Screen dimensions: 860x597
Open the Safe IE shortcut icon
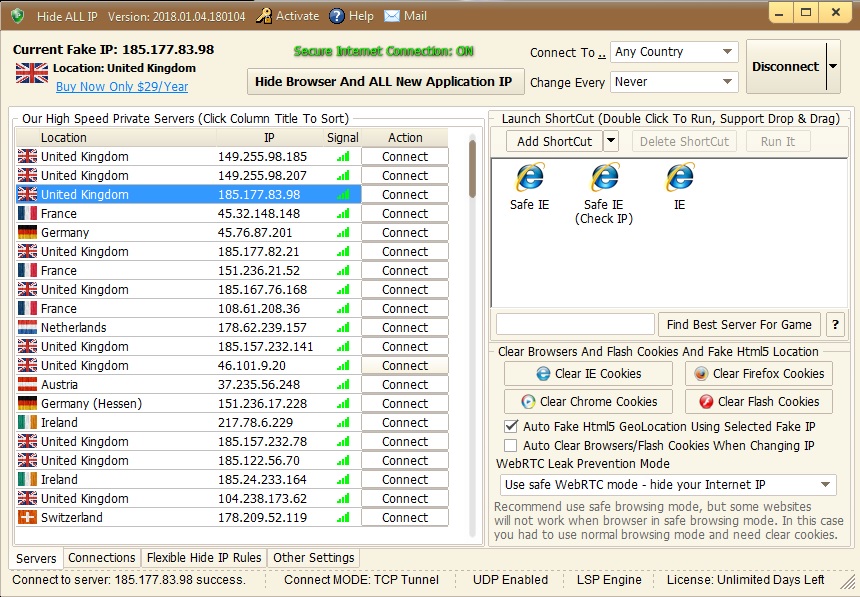529,177
